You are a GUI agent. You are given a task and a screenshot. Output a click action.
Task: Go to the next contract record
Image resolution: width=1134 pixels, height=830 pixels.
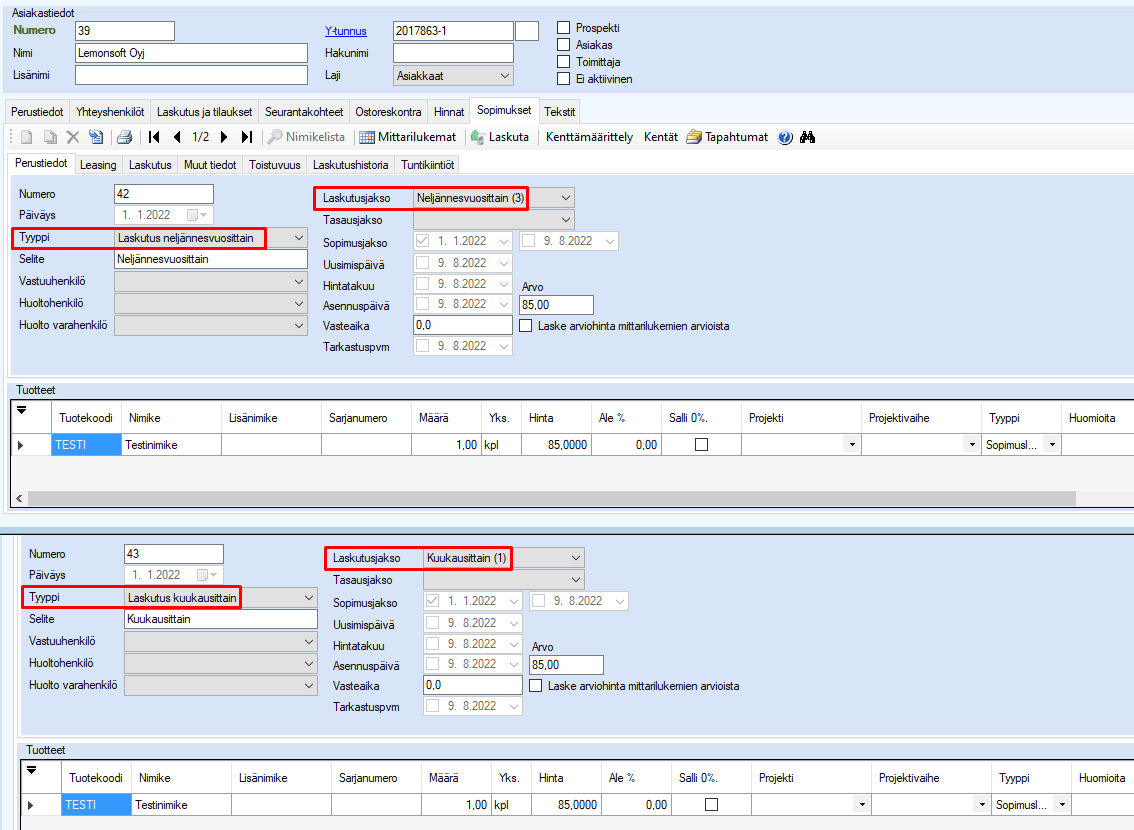[x=224, y=137]
